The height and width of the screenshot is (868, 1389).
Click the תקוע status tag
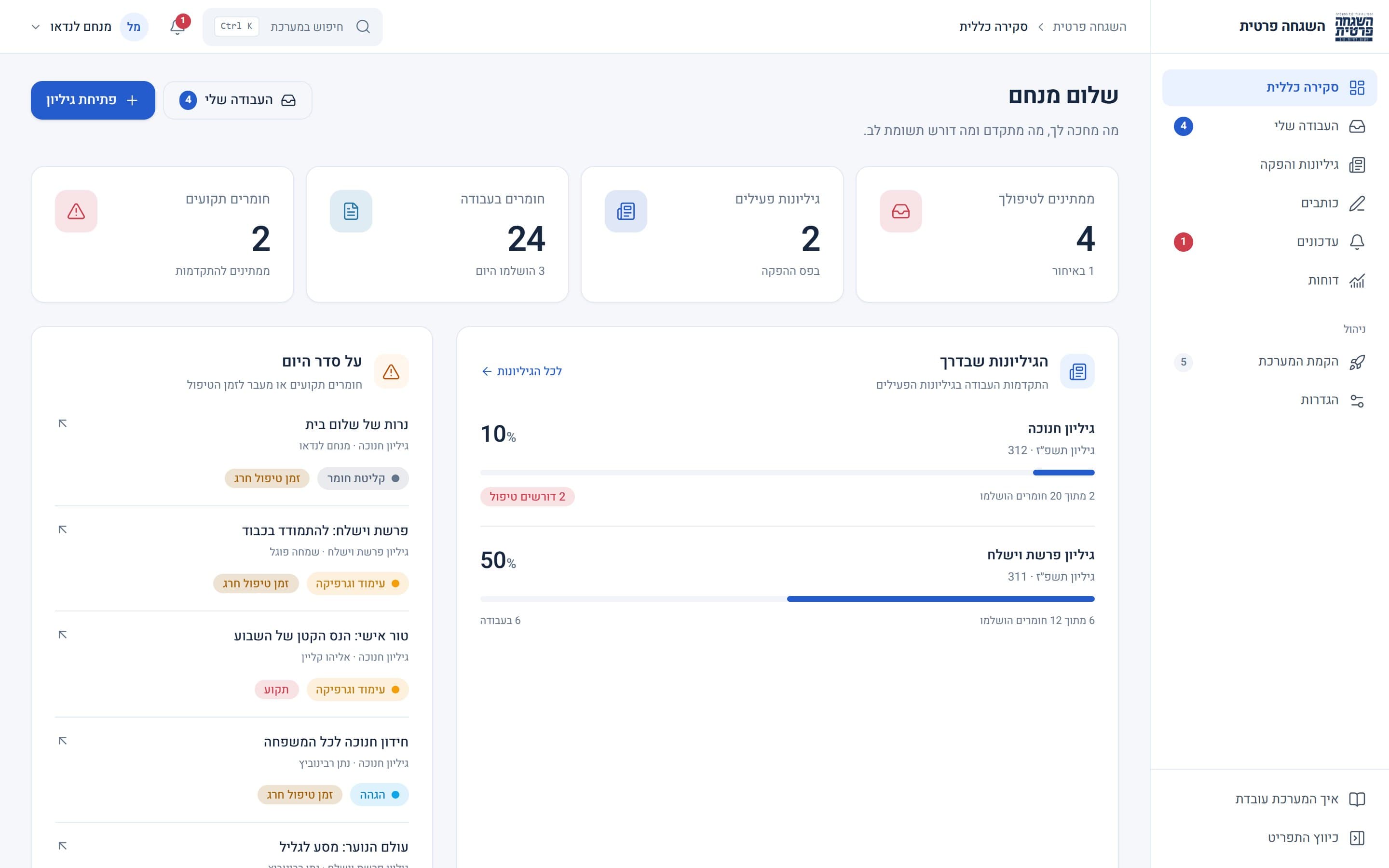(x=277, y=690)
